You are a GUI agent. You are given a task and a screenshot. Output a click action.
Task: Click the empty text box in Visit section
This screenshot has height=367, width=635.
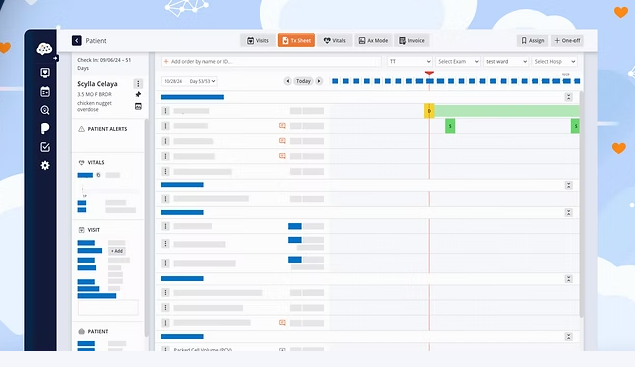(108, 307)
